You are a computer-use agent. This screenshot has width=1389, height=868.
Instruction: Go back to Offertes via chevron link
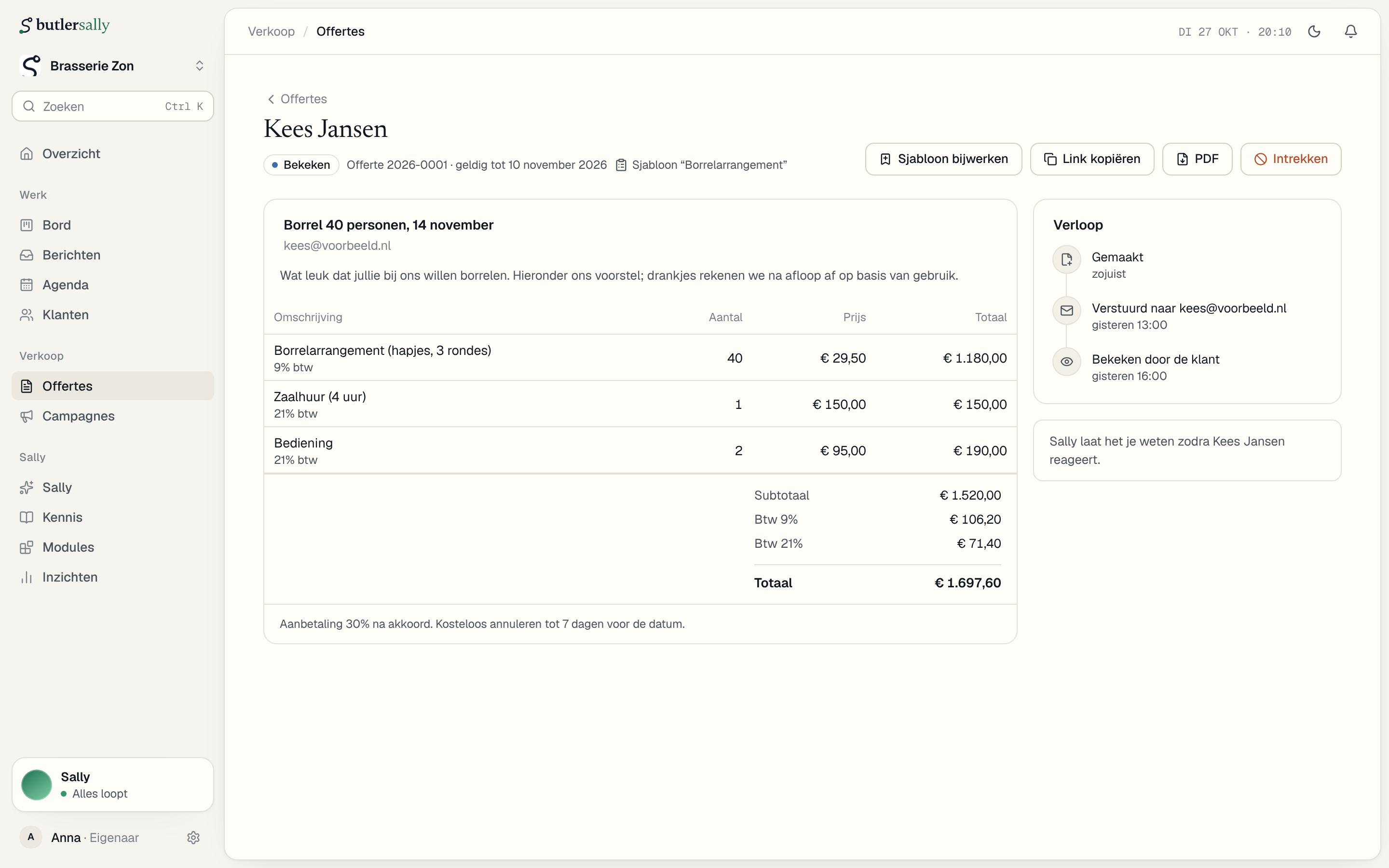click(x=297, y=99)
